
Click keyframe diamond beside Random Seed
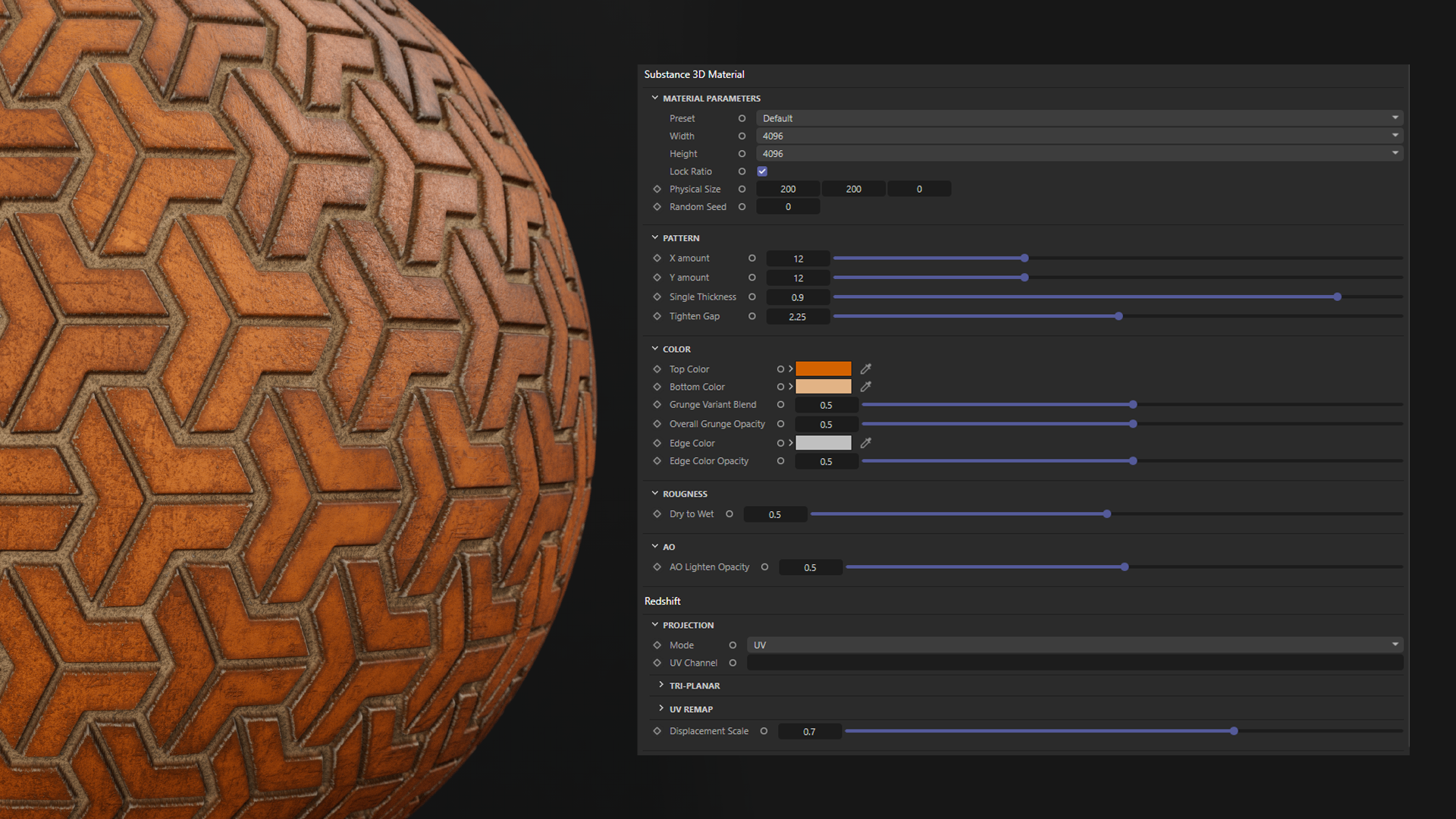pyautogui.click(x=657, y=207)
